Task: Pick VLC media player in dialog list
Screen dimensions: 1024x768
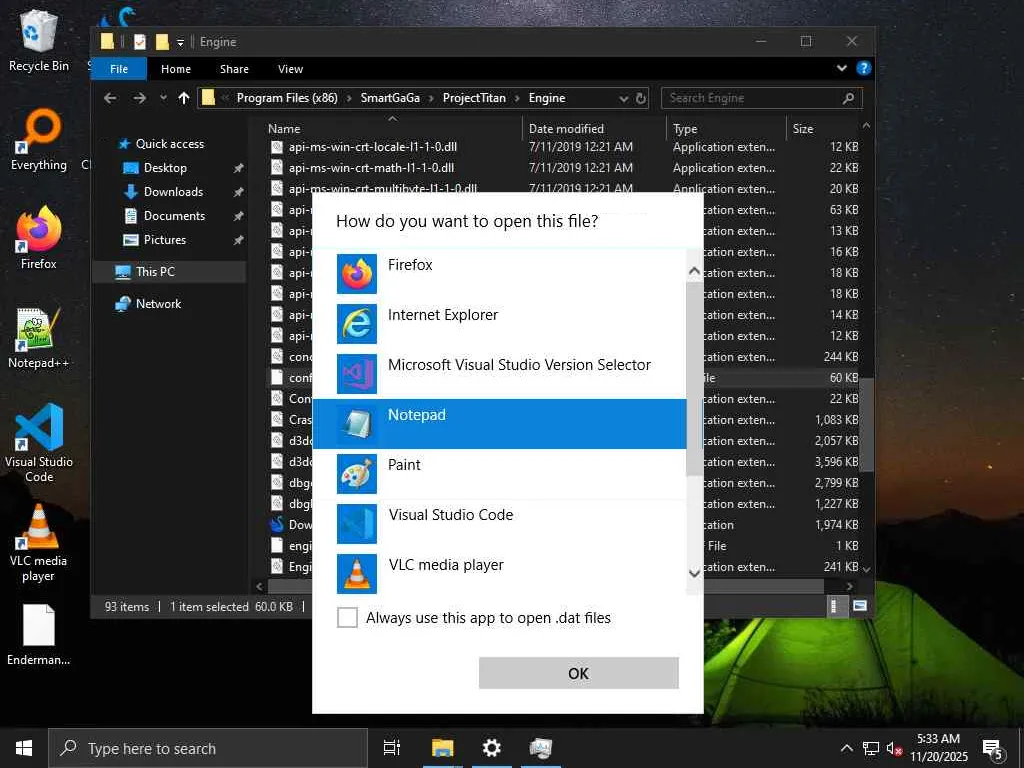Action: click(500, 573)
